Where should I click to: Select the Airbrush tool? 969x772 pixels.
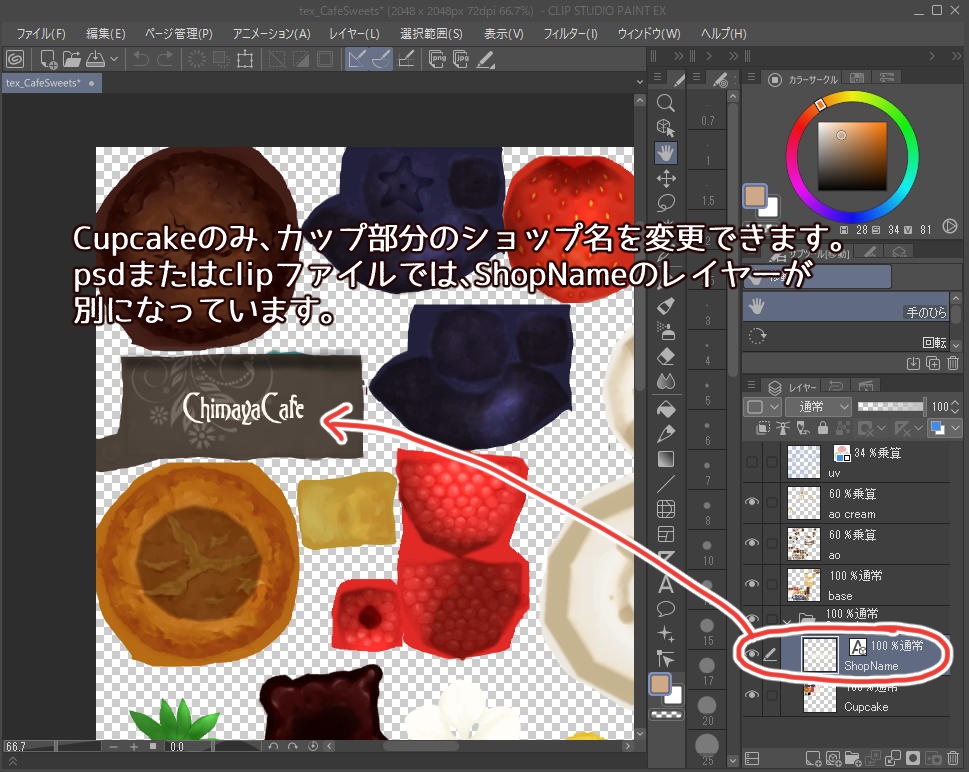[x=666, y=331]
